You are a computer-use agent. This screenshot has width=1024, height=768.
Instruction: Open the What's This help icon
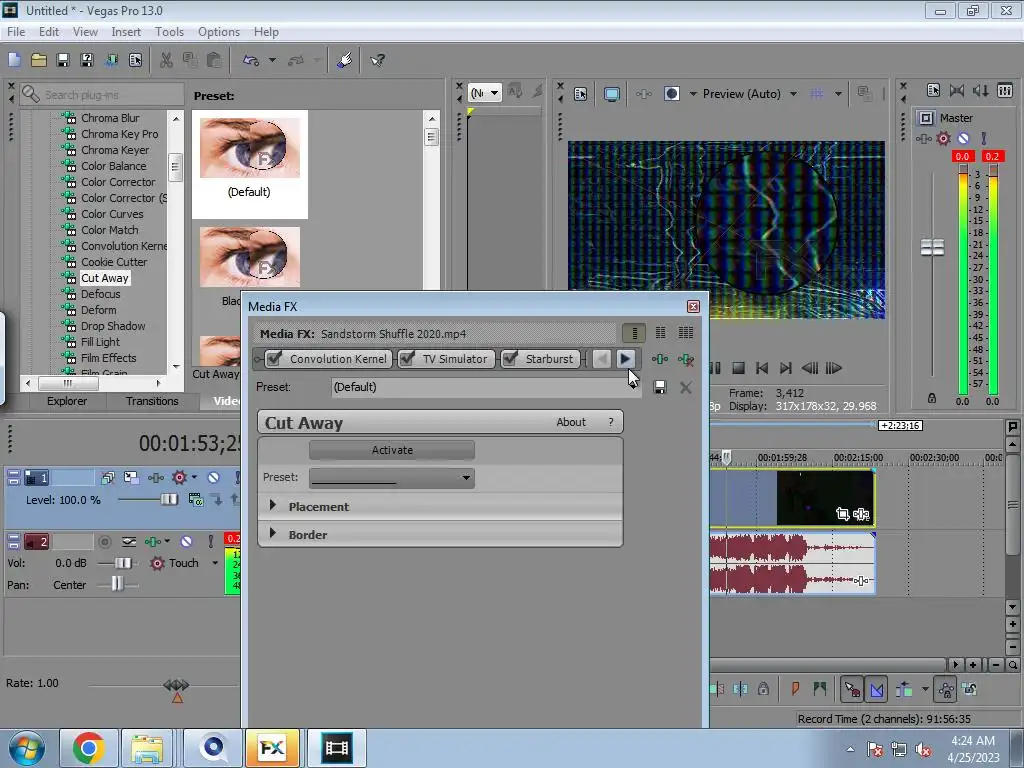[377, 60]
